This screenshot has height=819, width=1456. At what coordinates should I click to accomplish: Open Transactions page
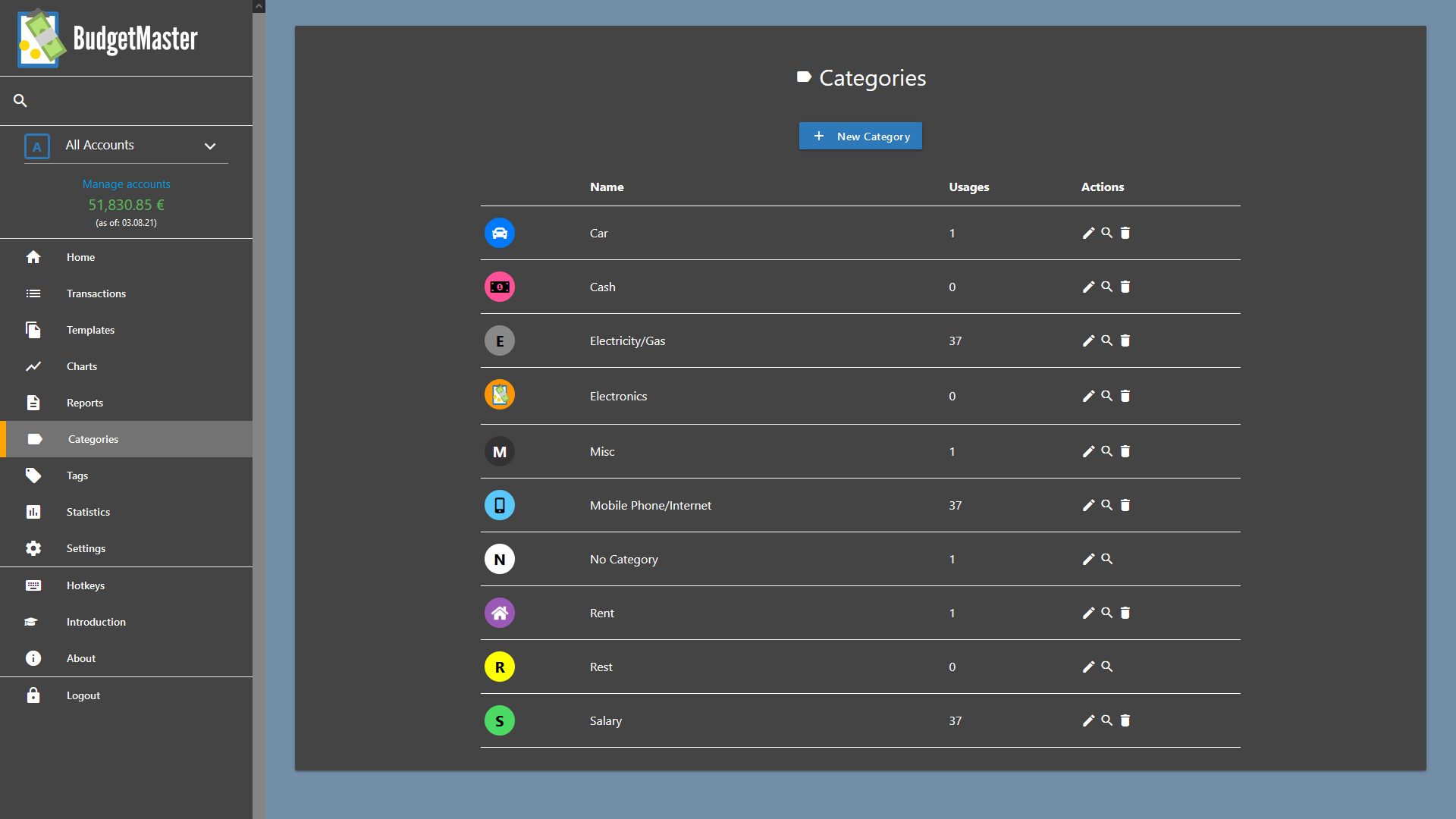[126, 293]
